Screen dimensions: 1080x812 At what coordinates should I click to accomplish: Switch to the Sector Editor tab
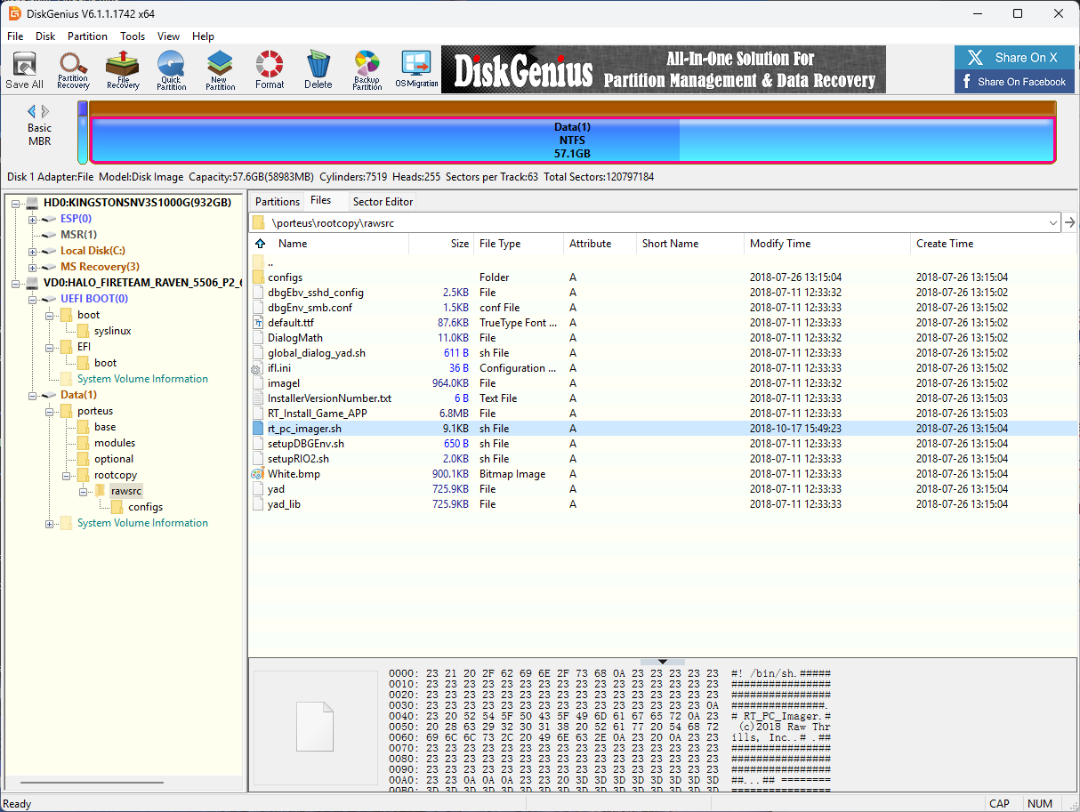pyautogui.click(x=382, y=201)
